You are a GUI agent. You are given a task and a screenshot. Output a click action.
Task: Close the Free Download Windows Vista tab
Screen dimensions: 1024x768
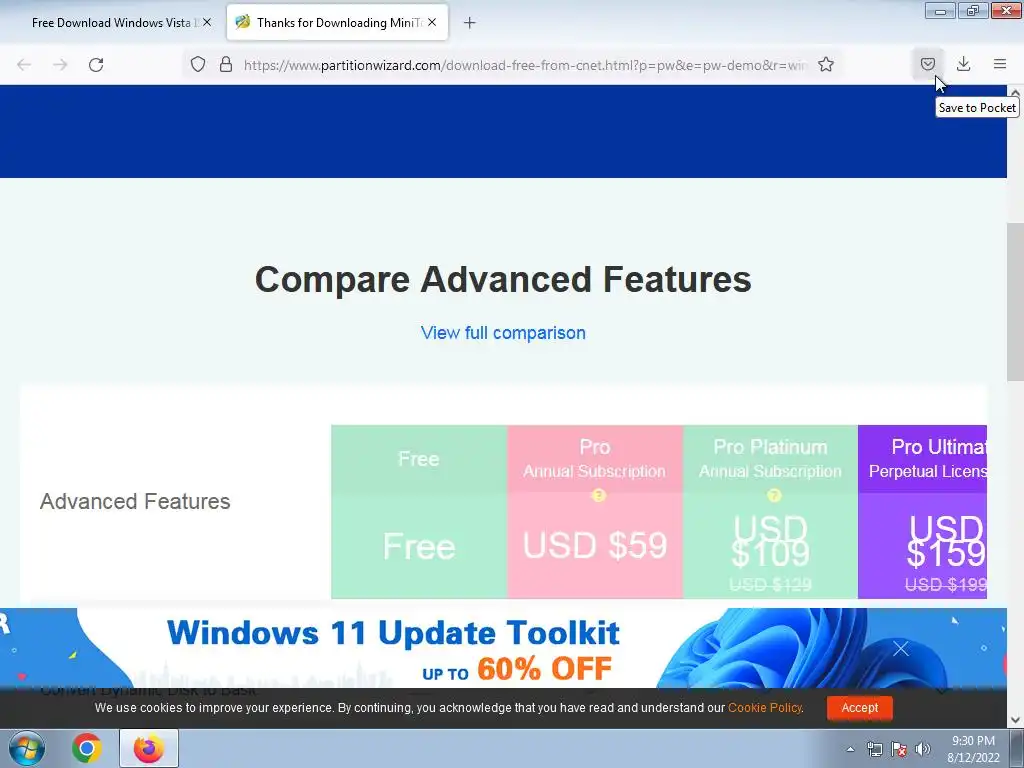tap(207, 22)
